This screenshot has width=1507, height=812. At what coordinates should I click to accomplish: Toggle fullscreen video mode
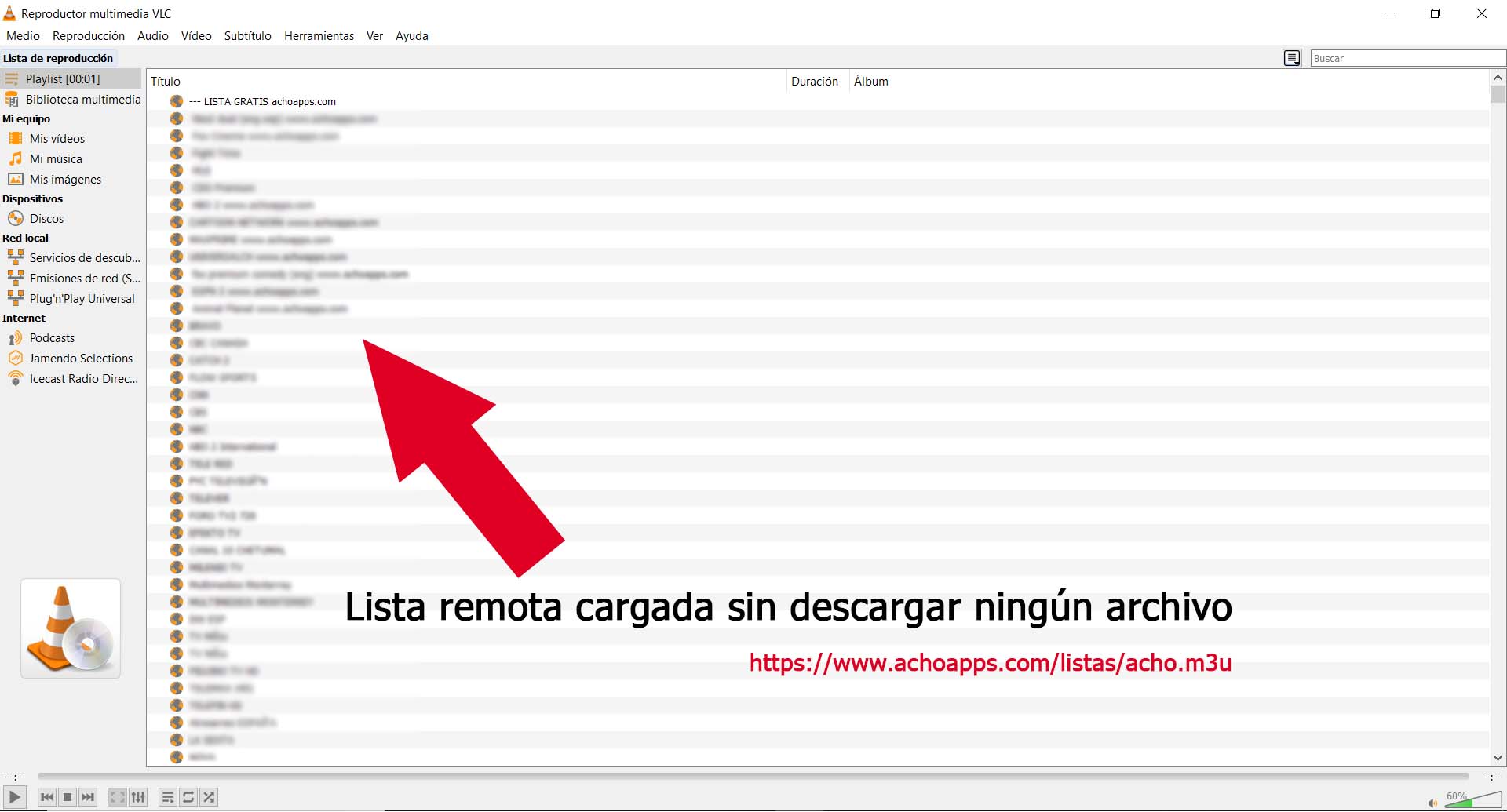pos(117,797)
